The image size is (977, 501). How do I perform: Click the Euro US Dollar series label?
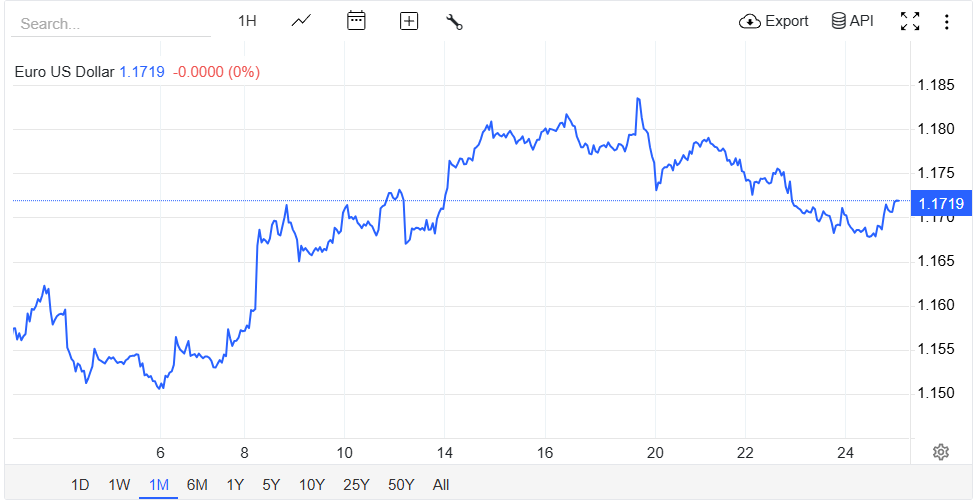pyautogui.click(x=64, y=72)
